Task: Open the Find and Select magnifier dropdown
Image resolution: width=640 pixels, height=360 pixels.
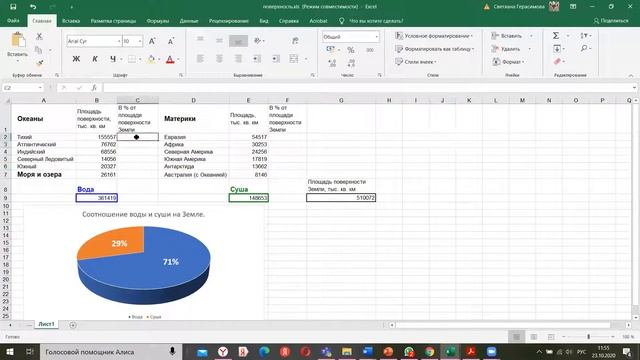Action: point(585,49)
